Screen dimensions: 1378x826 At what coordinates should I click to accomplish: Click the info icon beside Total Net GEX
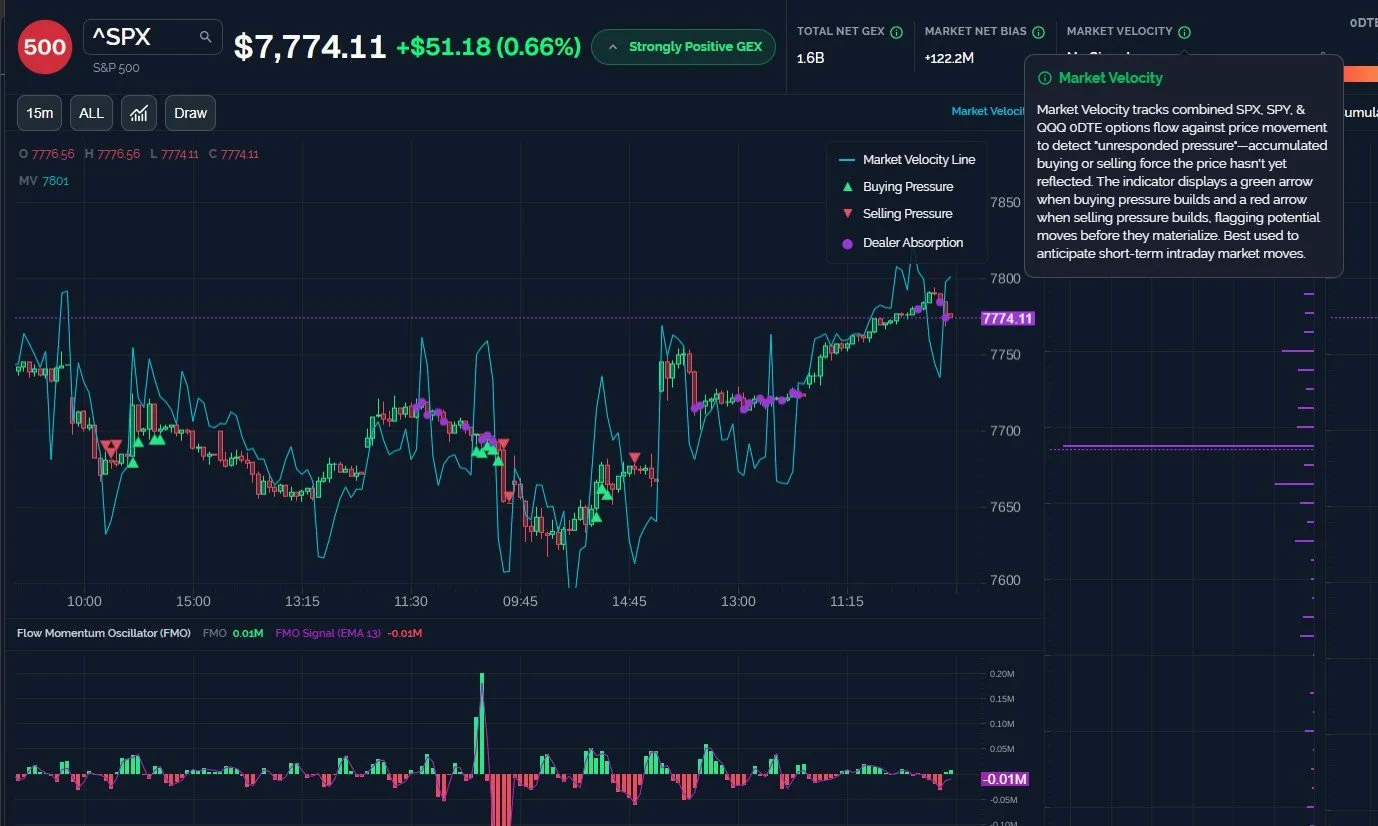click(x=896, y=32)
